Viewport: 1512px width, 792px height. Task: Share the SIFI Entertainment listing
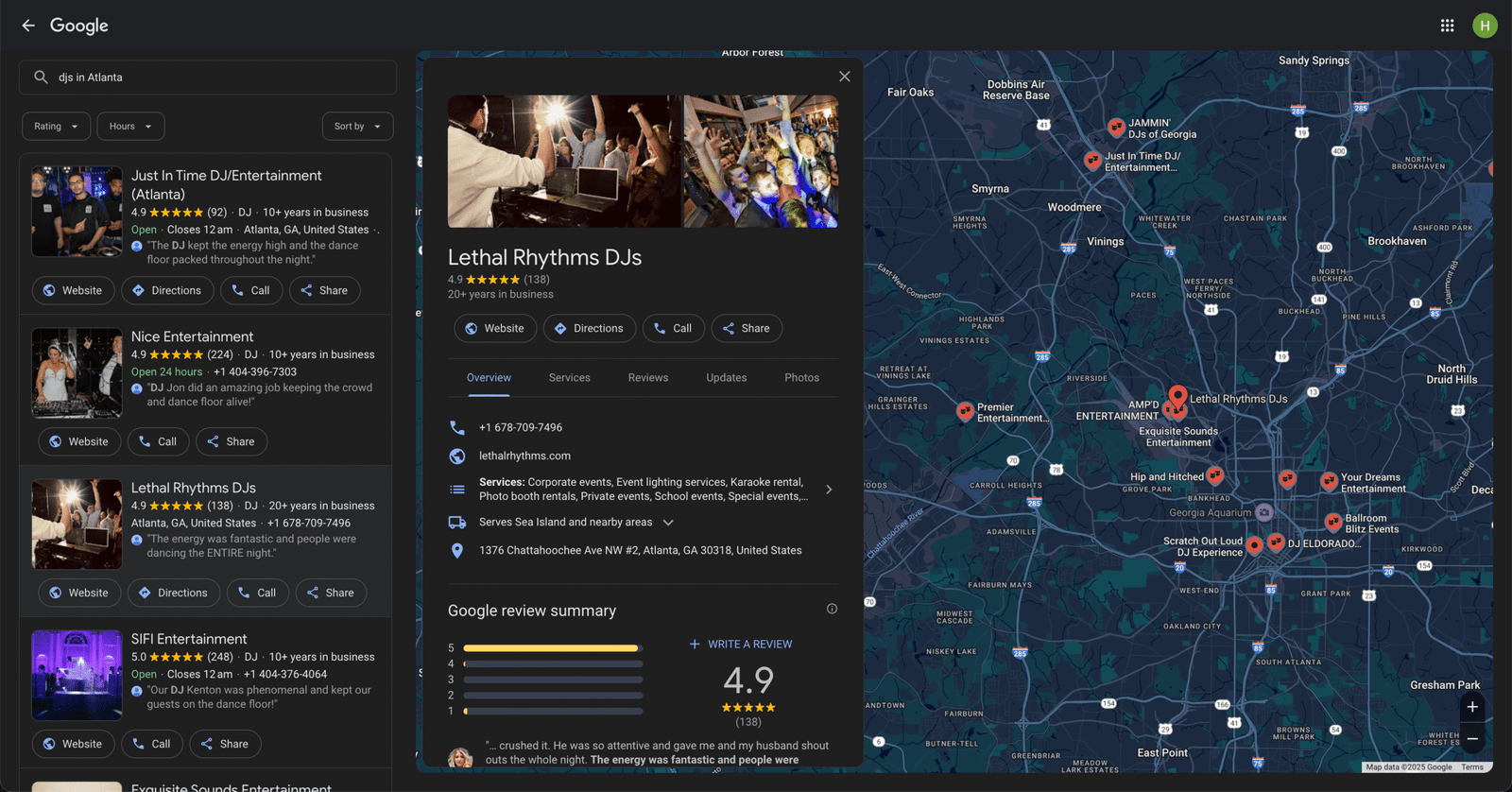tap(225, 744)
